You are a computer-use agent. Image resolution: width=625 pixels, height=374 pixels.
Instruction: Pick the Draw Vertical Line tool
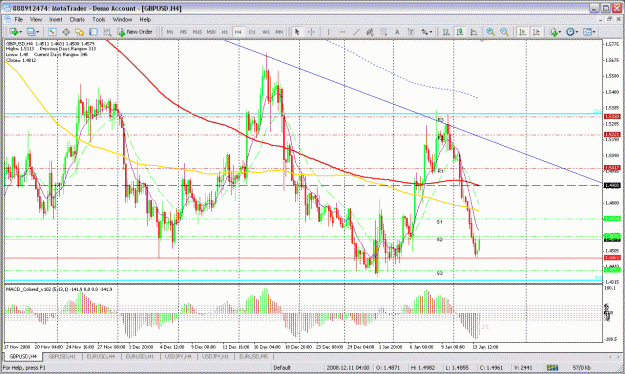tap(328, 32)
